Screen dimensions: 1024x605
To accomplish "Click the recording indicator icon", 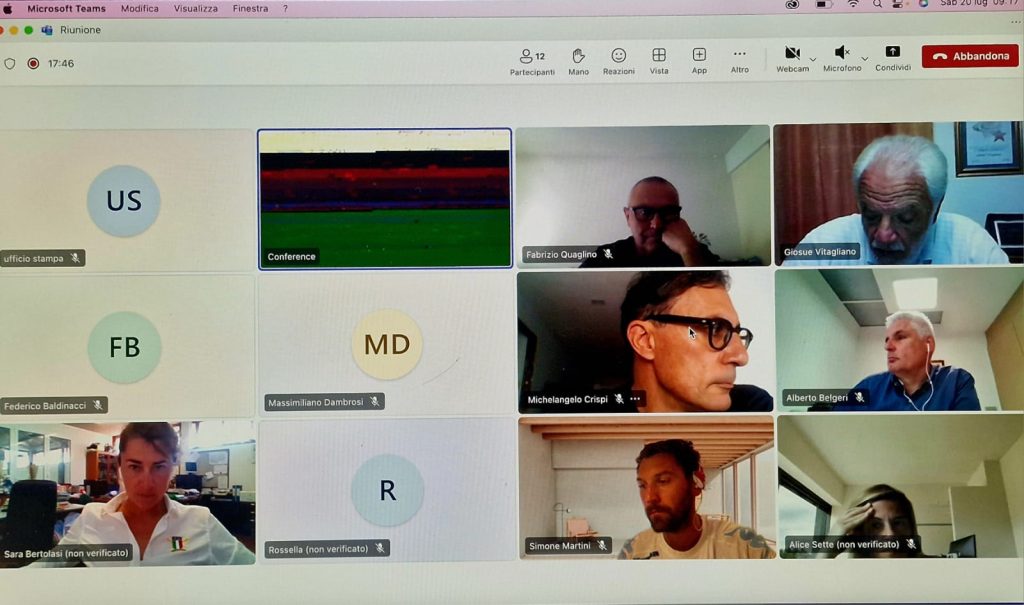I will (33, 63).
